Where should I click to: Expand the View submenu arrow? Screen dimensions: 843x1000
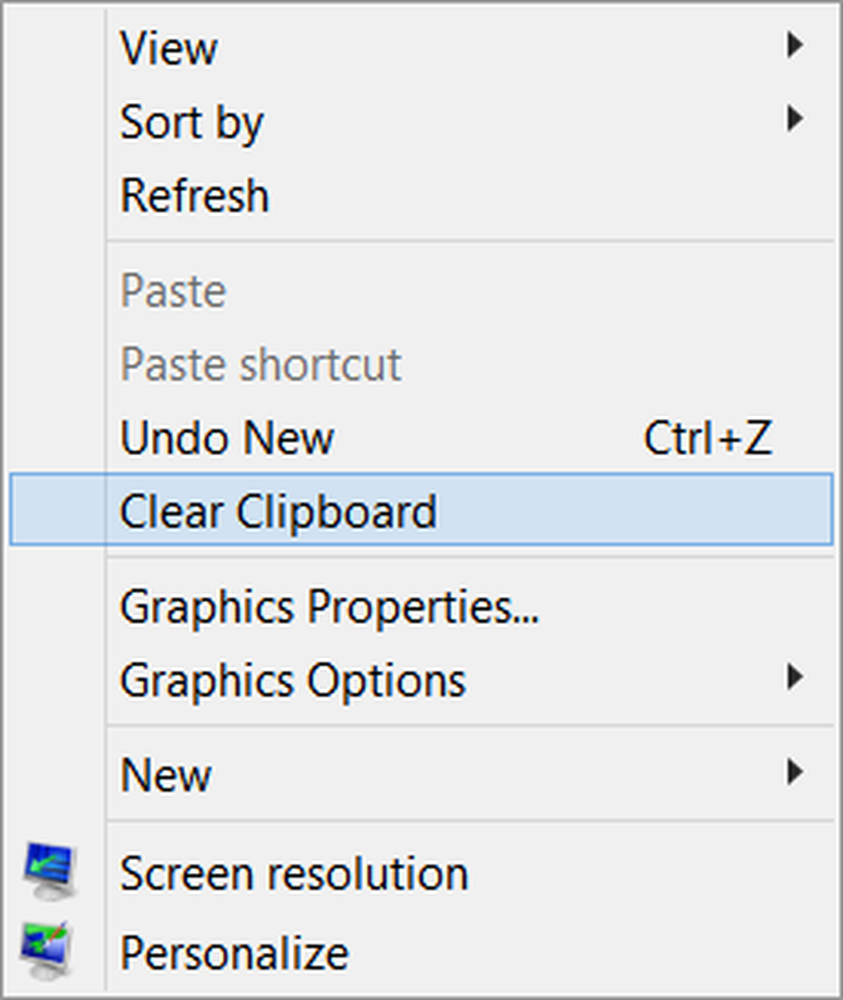coord(795,45)
